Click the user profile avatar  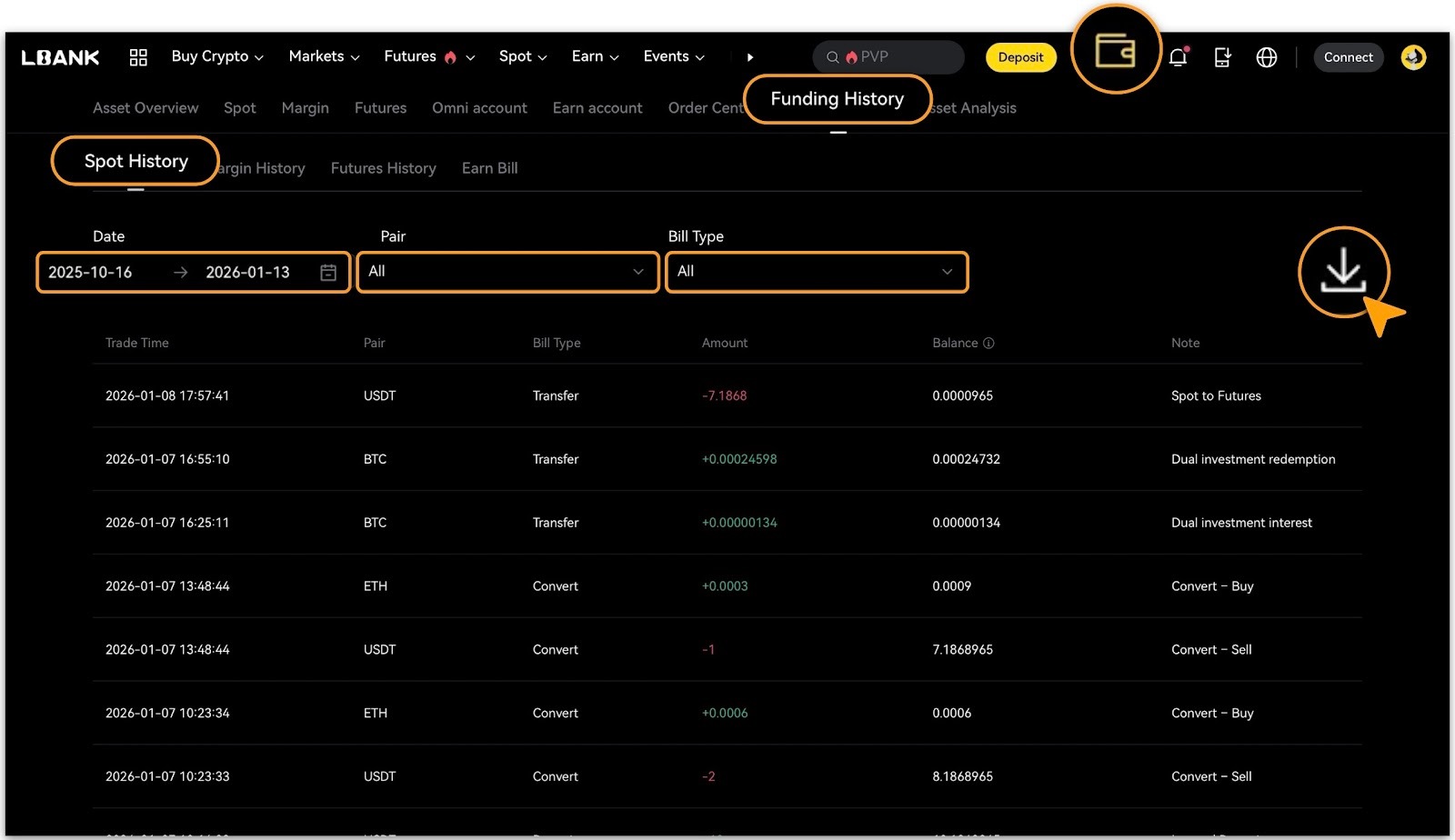coord(1413,57)
